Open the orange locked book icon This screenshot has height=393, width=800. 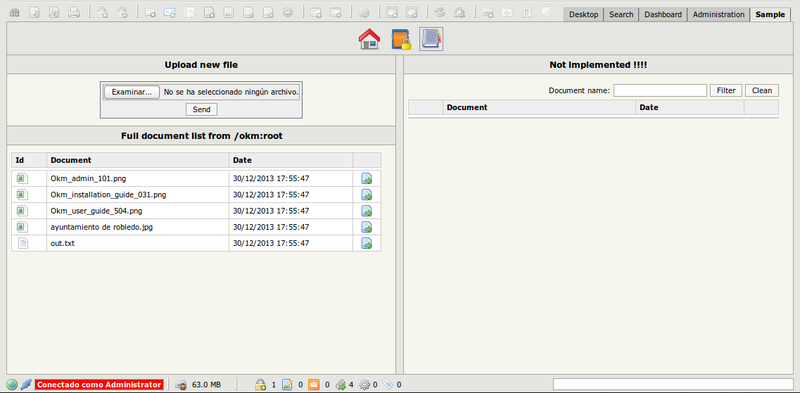(x=401, y=39)
